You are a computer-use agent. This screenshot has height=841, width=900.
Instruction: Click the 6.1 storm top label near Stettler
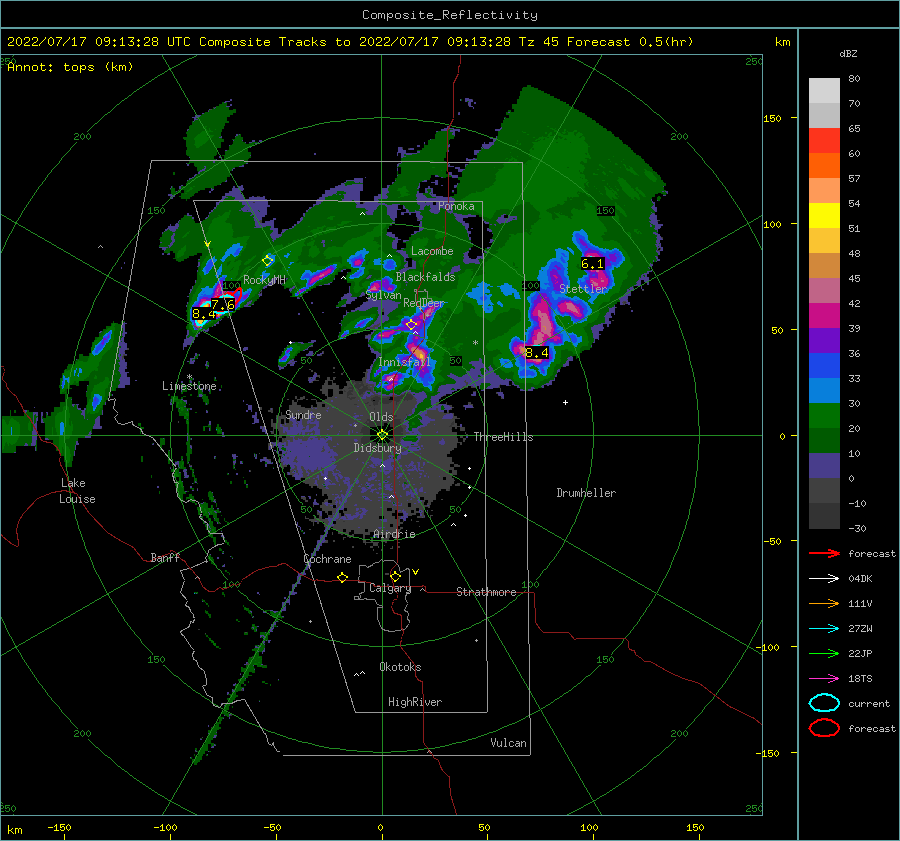592,264
